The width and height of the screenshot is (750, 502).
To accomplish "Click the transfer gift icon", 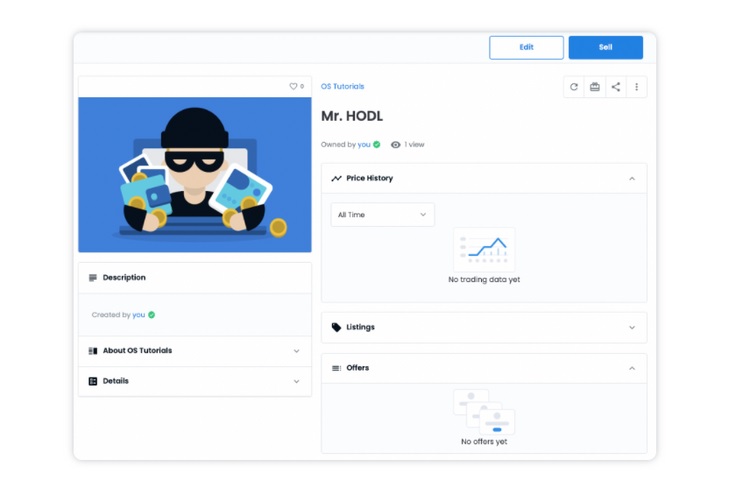I will point(595,87).
